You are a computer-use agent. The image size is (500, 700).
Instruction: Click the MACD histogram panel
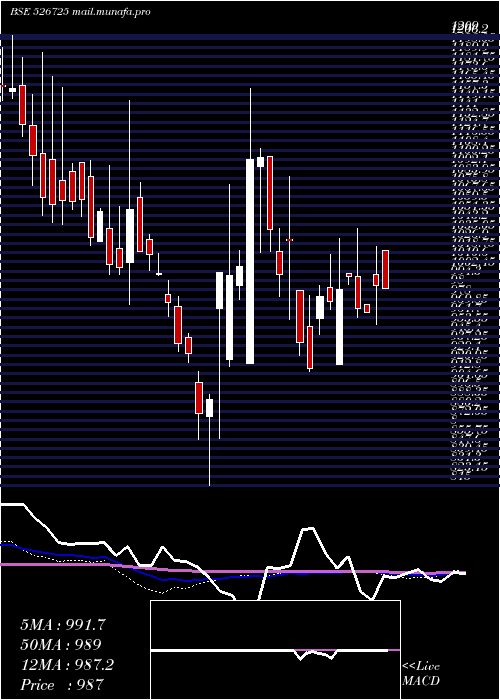275,650
